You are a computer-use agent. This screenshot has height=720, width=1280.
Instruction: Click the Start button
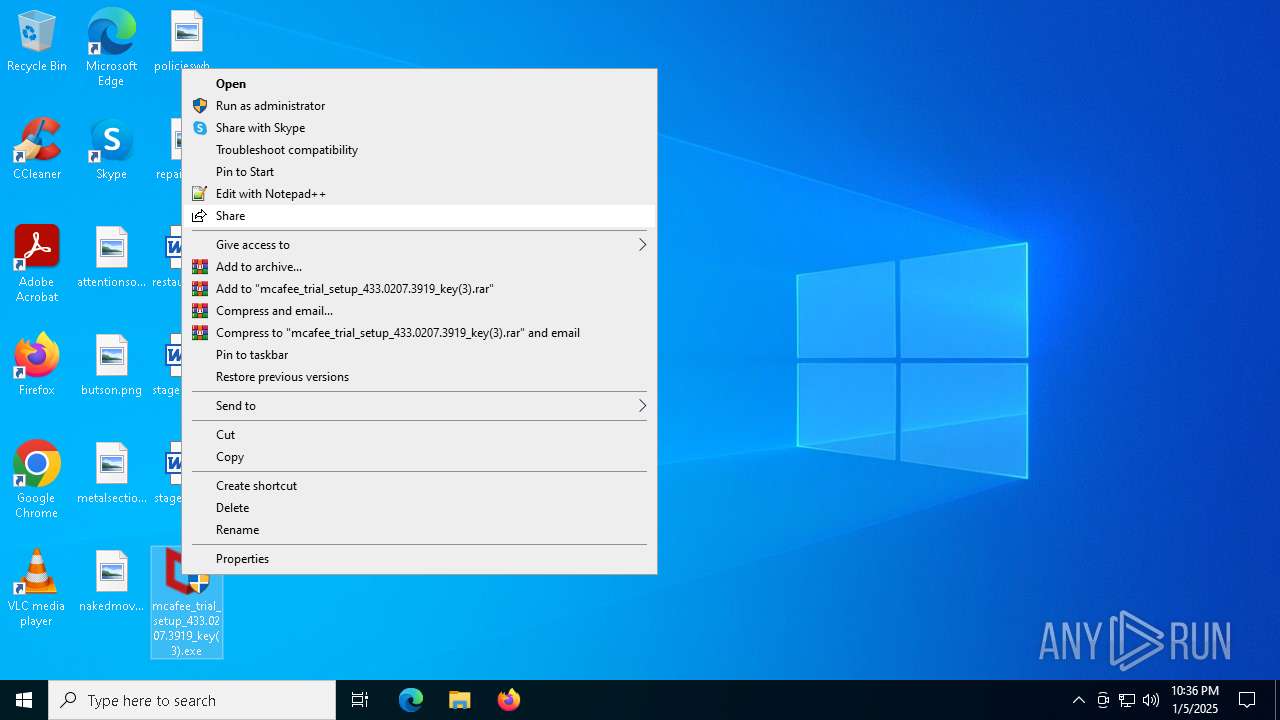pyautogui.click(x=24, y=700)
